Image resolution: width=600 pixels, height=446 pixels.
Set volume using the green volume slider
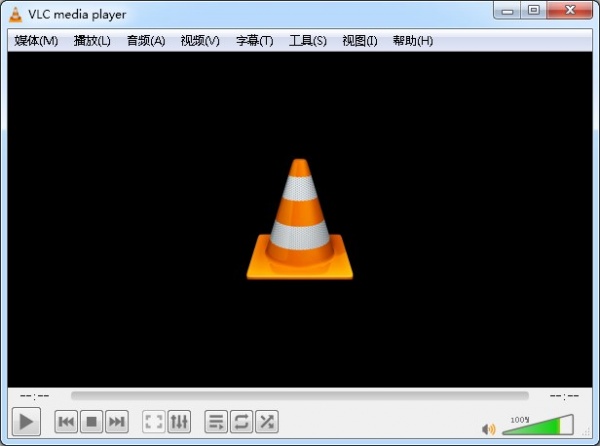(x=538, y=425)
